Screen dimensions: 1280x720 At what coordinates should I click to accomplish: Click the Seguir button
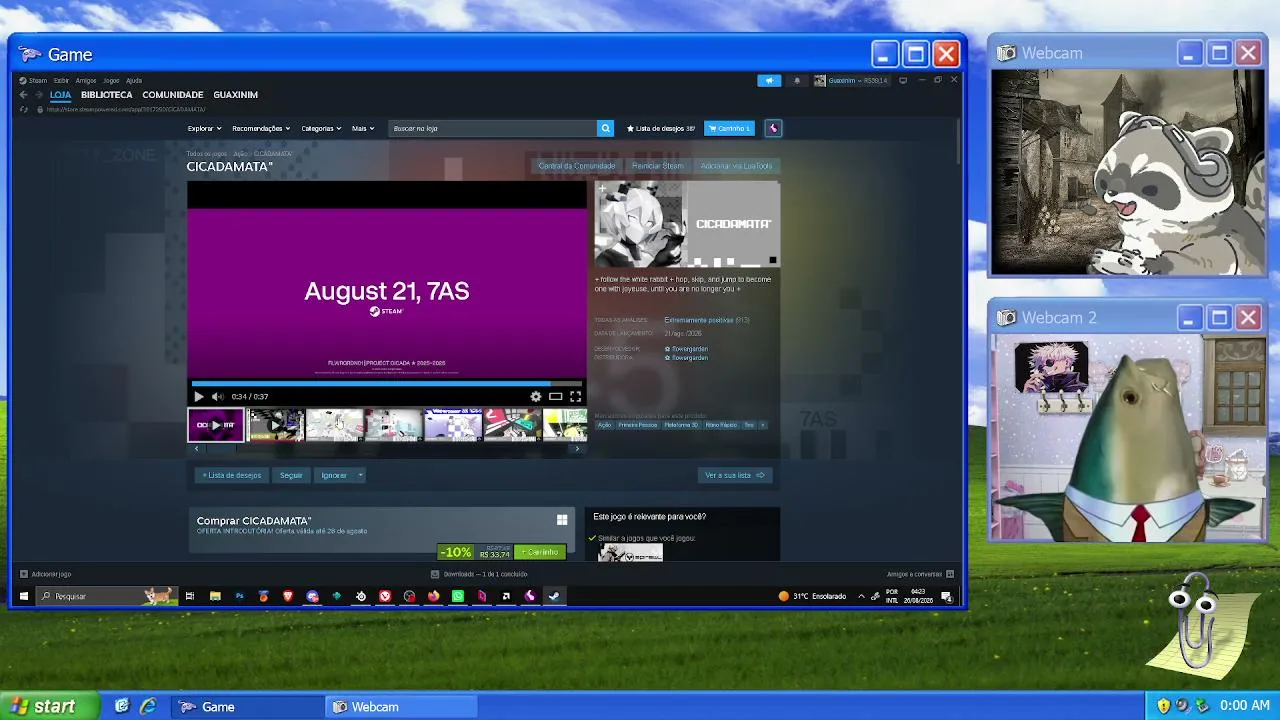click(x=291, y=475)
